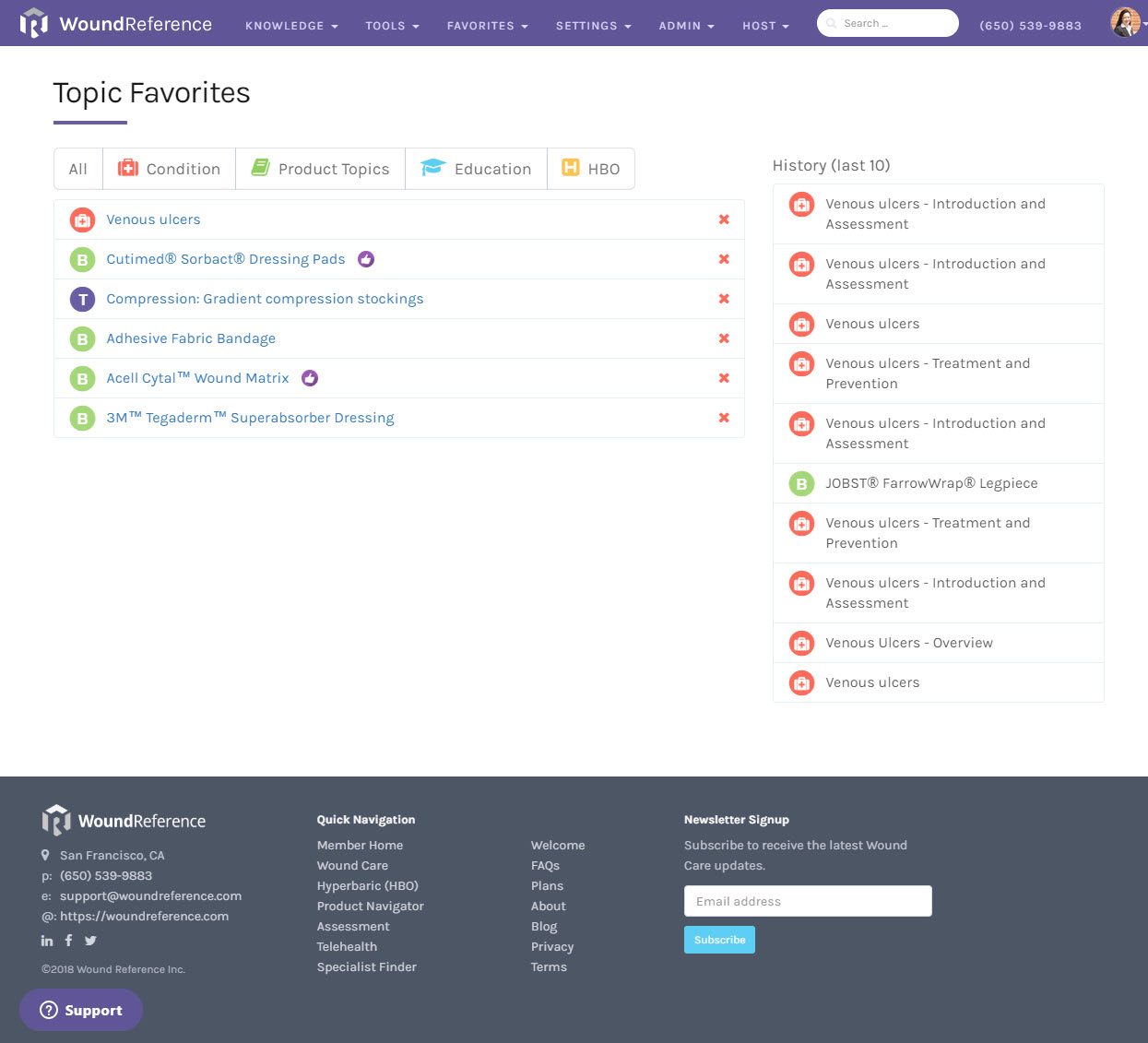
Task: Open Compression: Gradient compression stockings link
Action: point(265,299)
